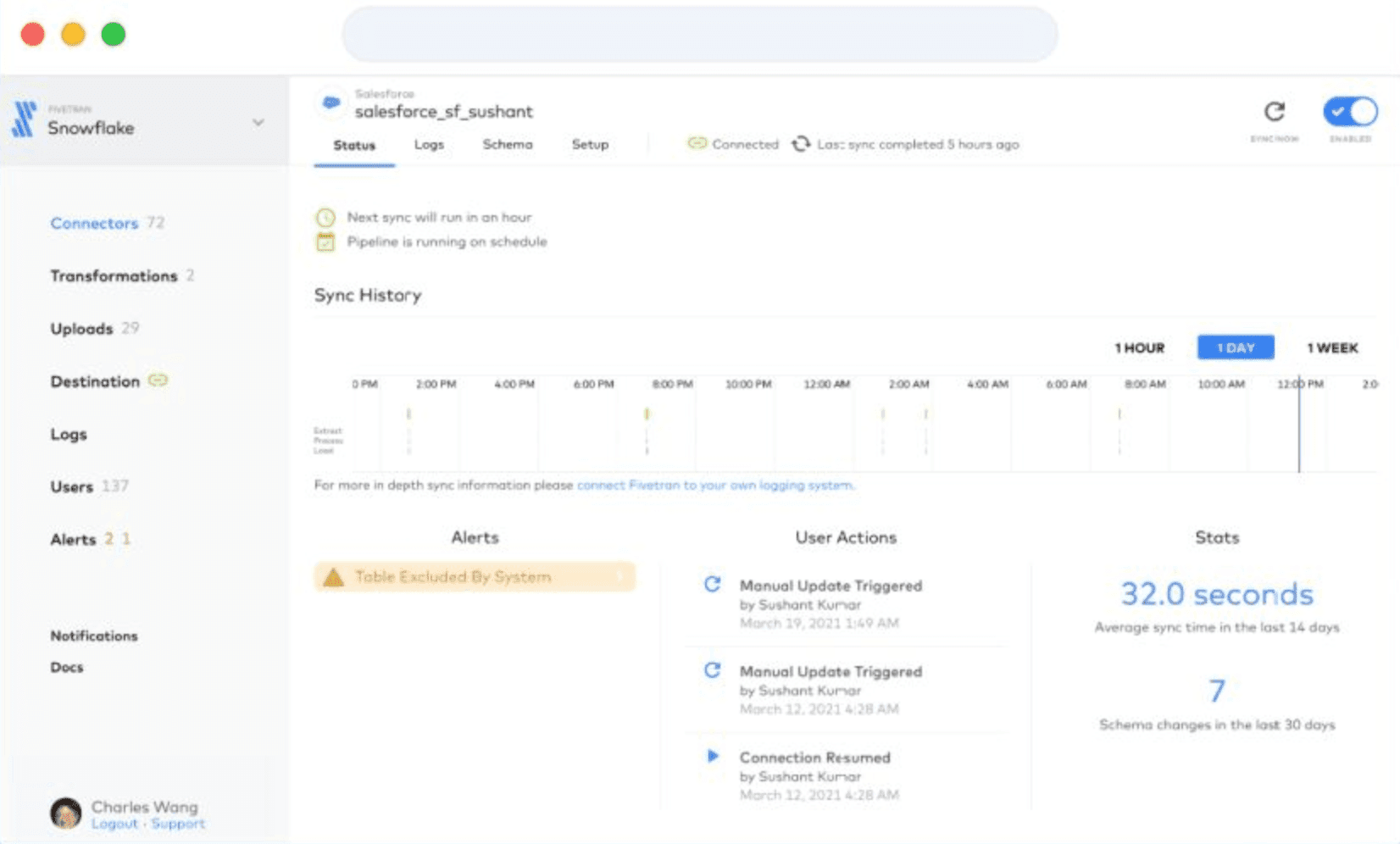Click the Sync History heading

pyautogui.click(x=368, y=296)
